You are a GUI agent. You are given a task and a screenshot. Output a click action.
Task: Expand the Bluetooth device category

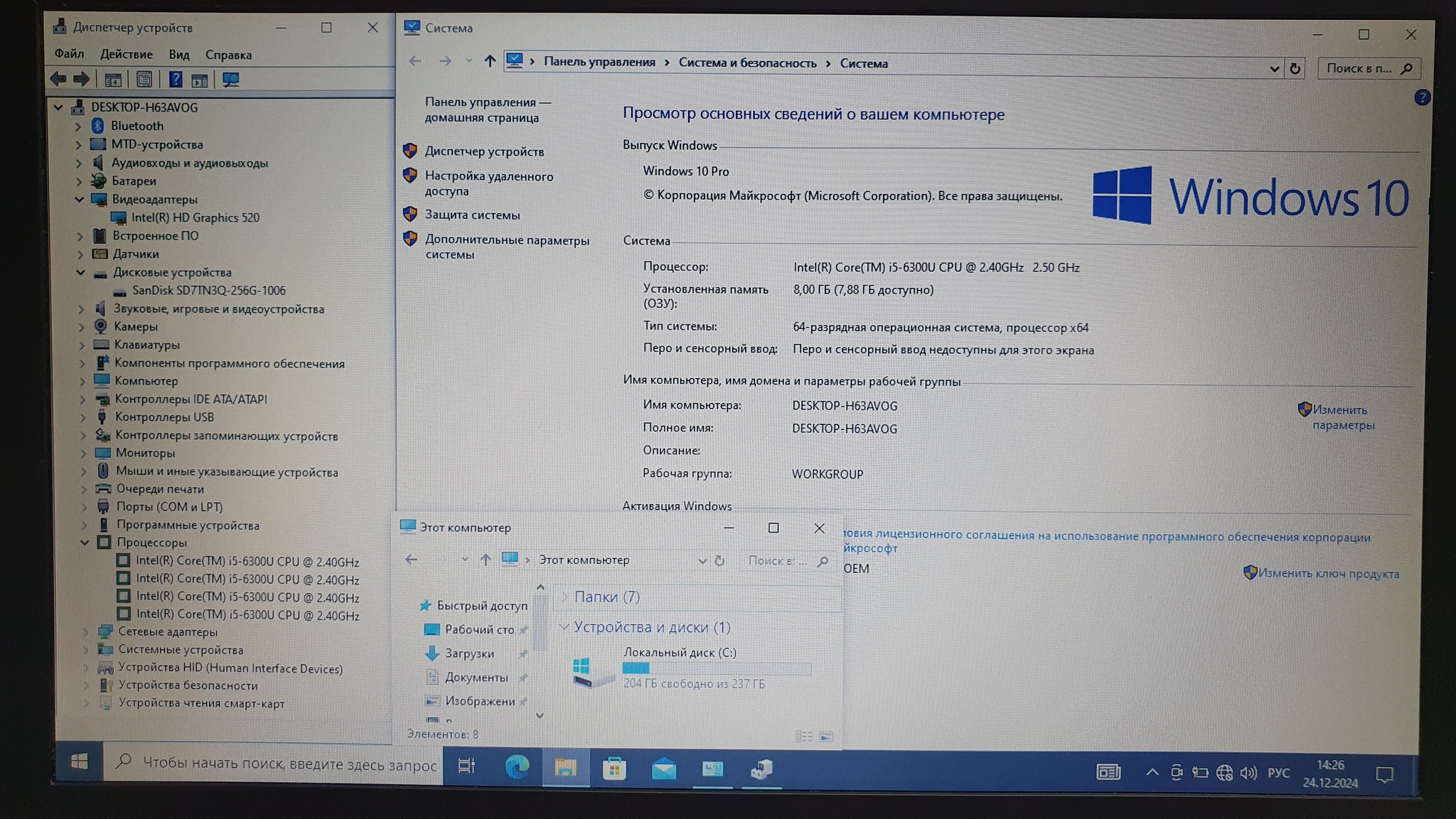[78, 127]
